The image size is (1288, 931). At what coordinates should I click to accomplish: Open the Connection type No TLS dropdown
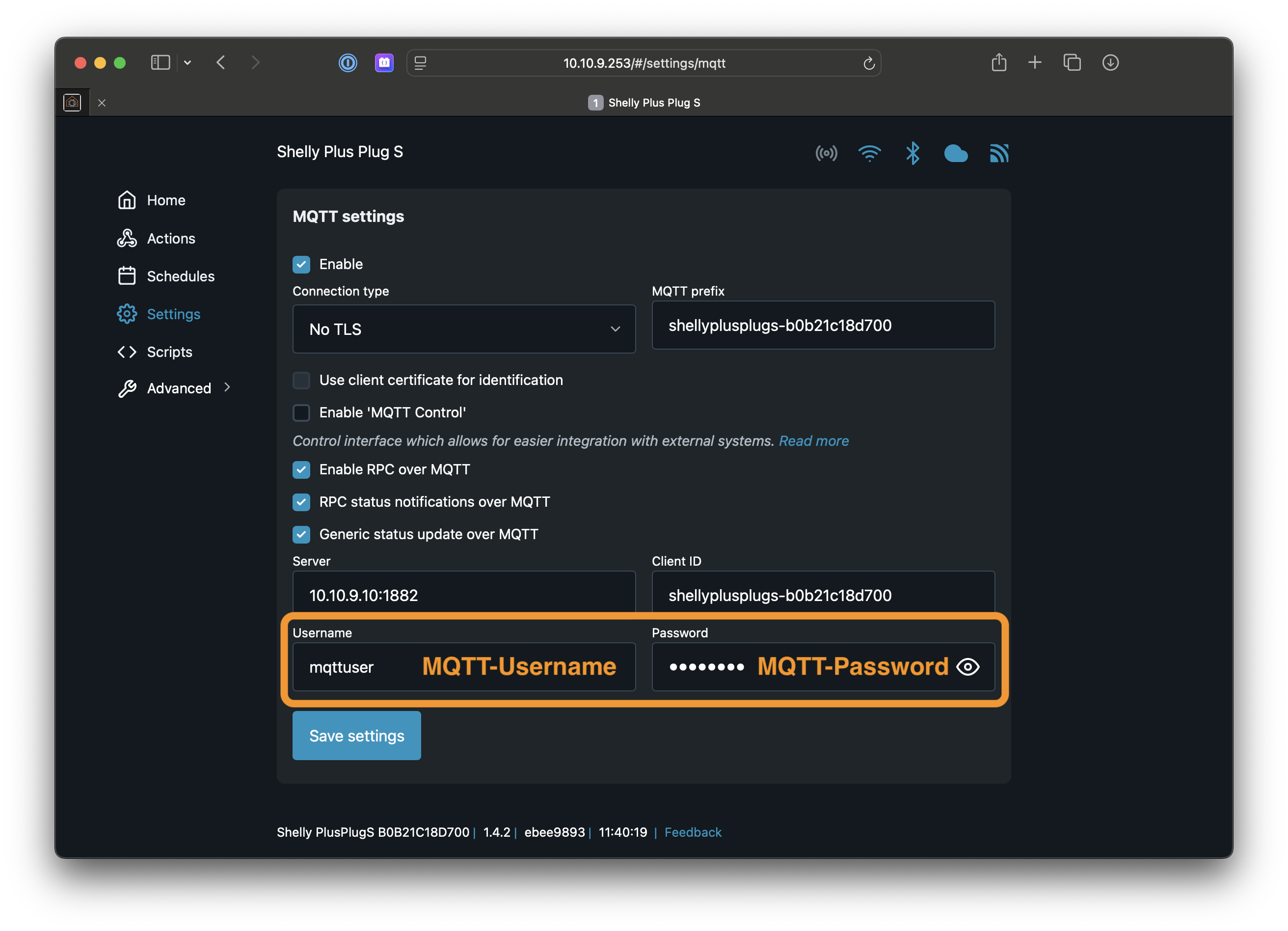click(x=464, y=329)
